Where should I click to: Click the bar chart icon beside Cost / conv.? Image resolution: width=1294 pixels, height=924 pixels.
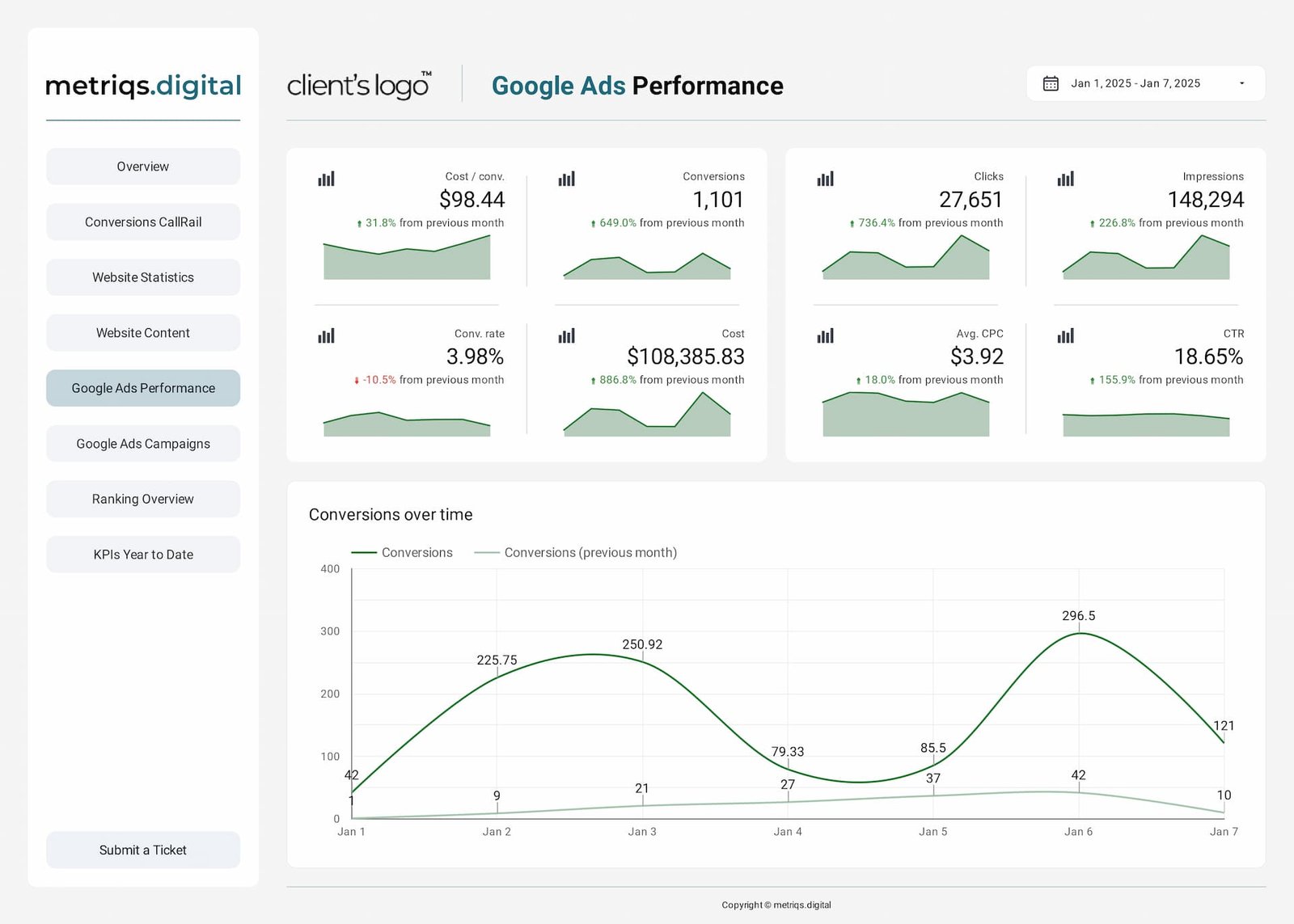[326, 179]
